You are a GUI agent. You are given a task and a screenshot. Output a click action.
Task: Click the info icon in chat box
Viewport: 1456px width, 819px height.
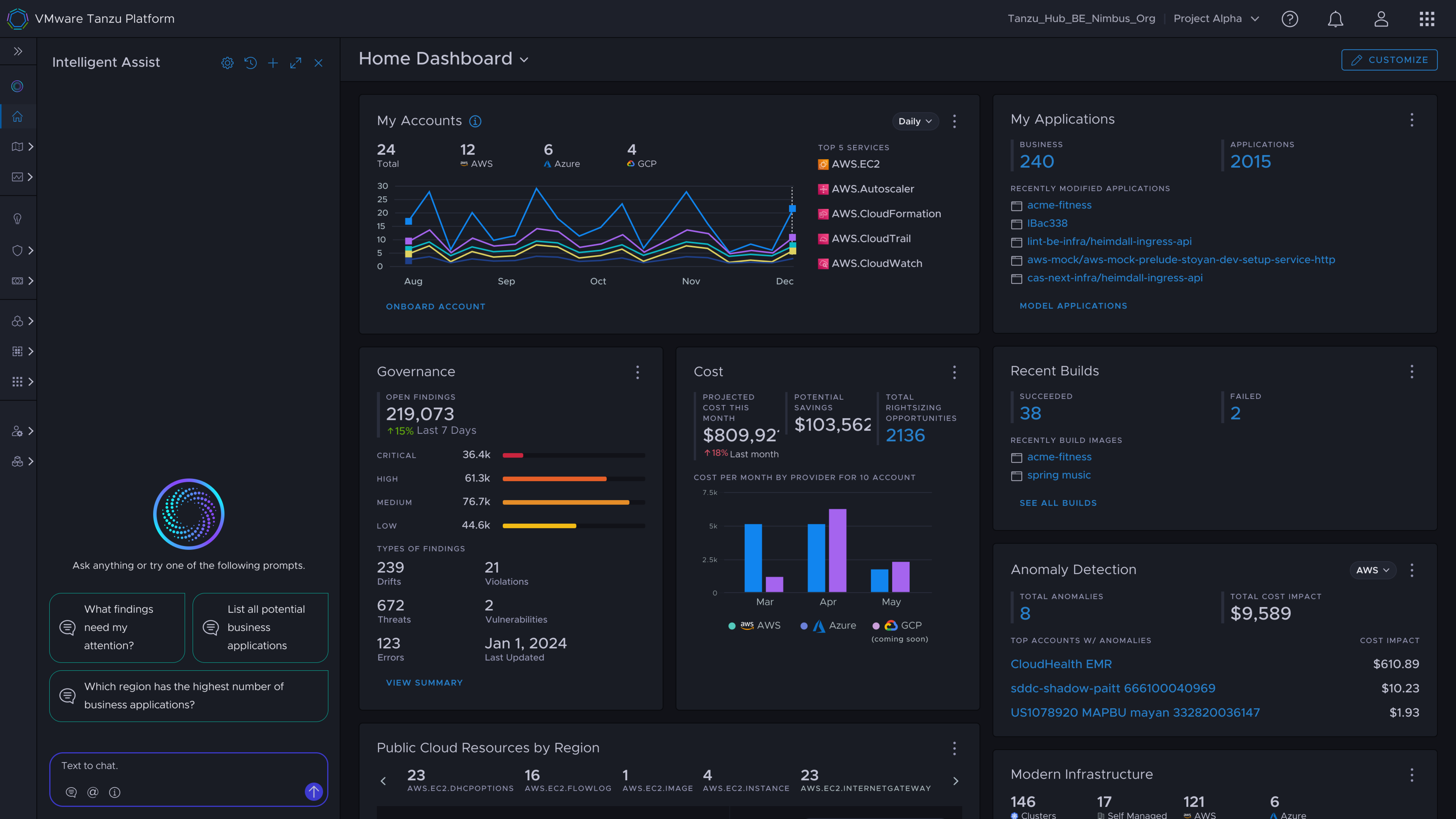(x=115, y=792)
